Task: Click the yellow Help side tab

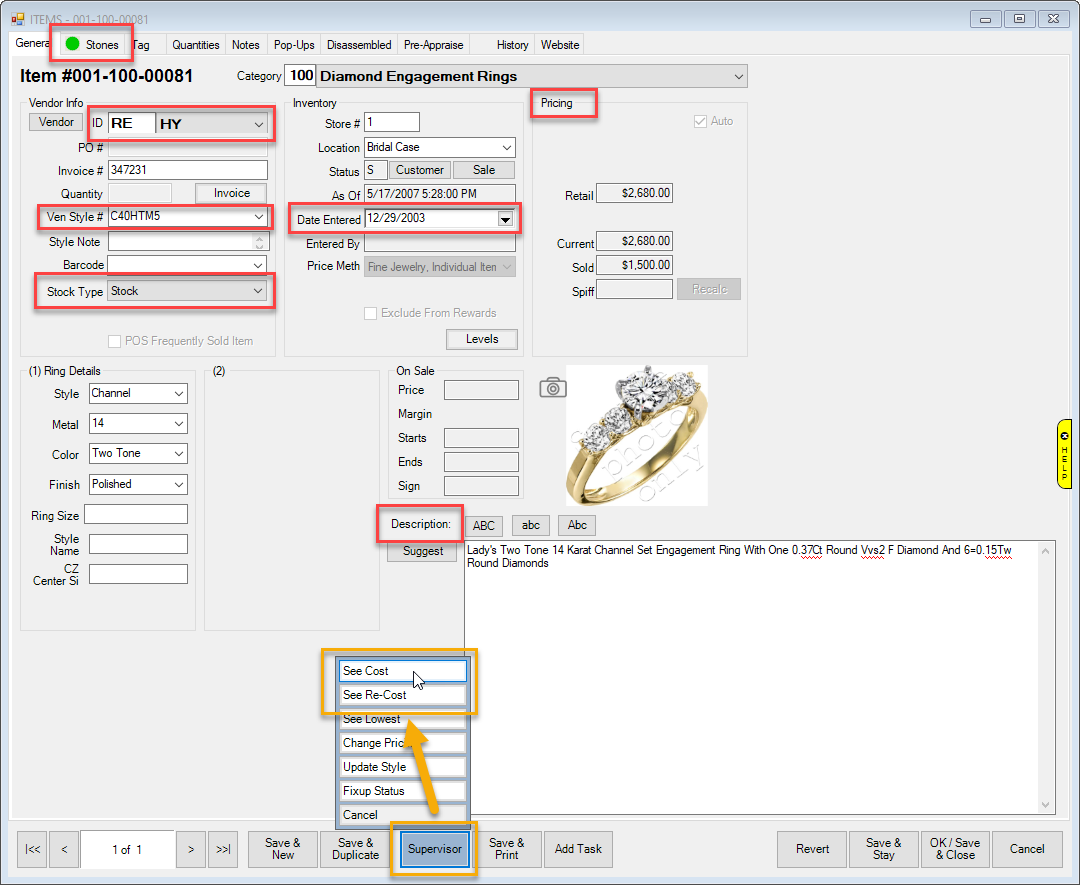Action: click(1064, 454)
